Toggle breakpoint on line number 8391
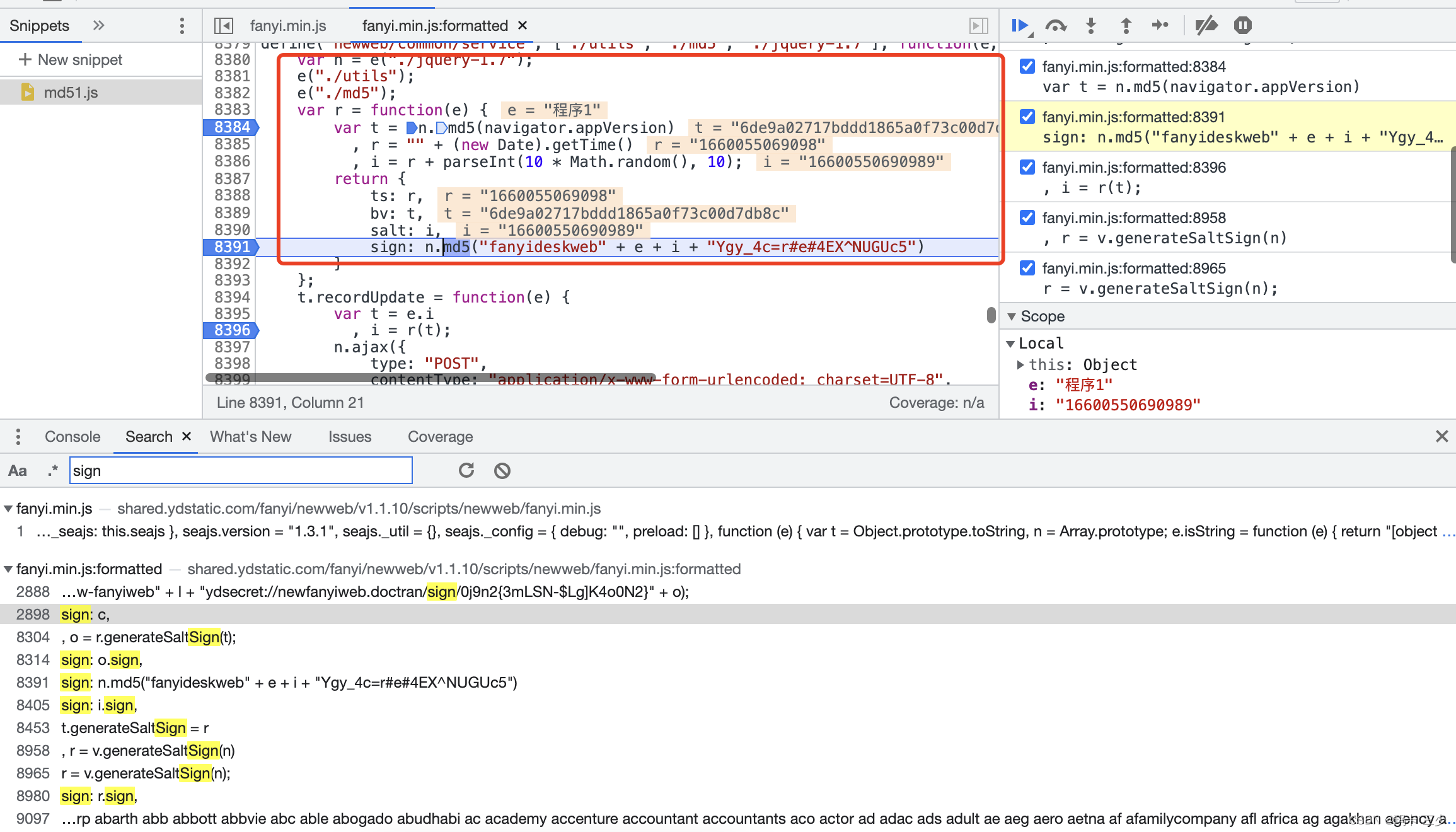 (x=232, y=247)
